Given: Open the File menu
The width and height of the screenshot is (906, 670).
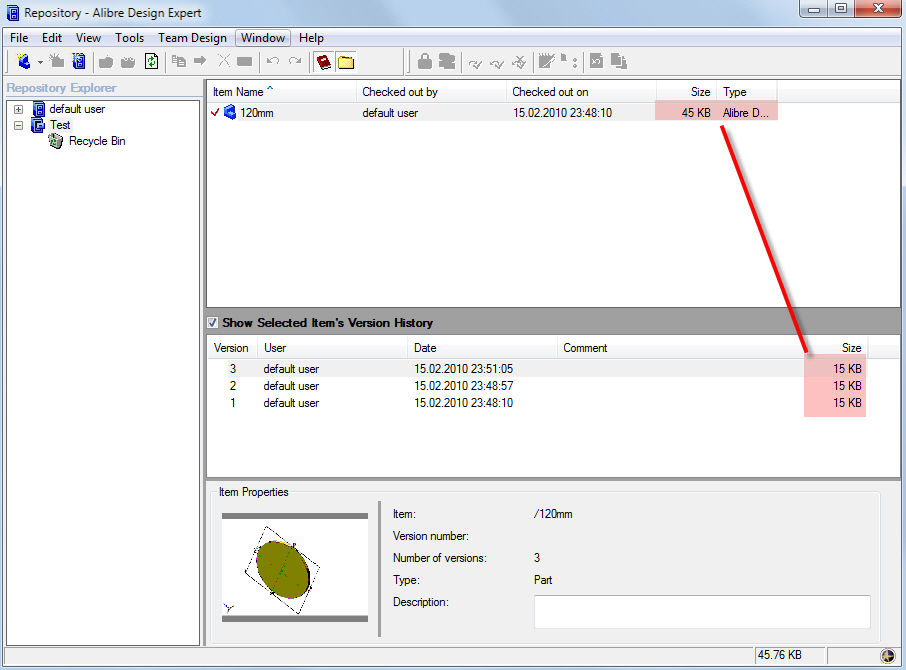Looking at the screenshot, I should tap(19, 38).
